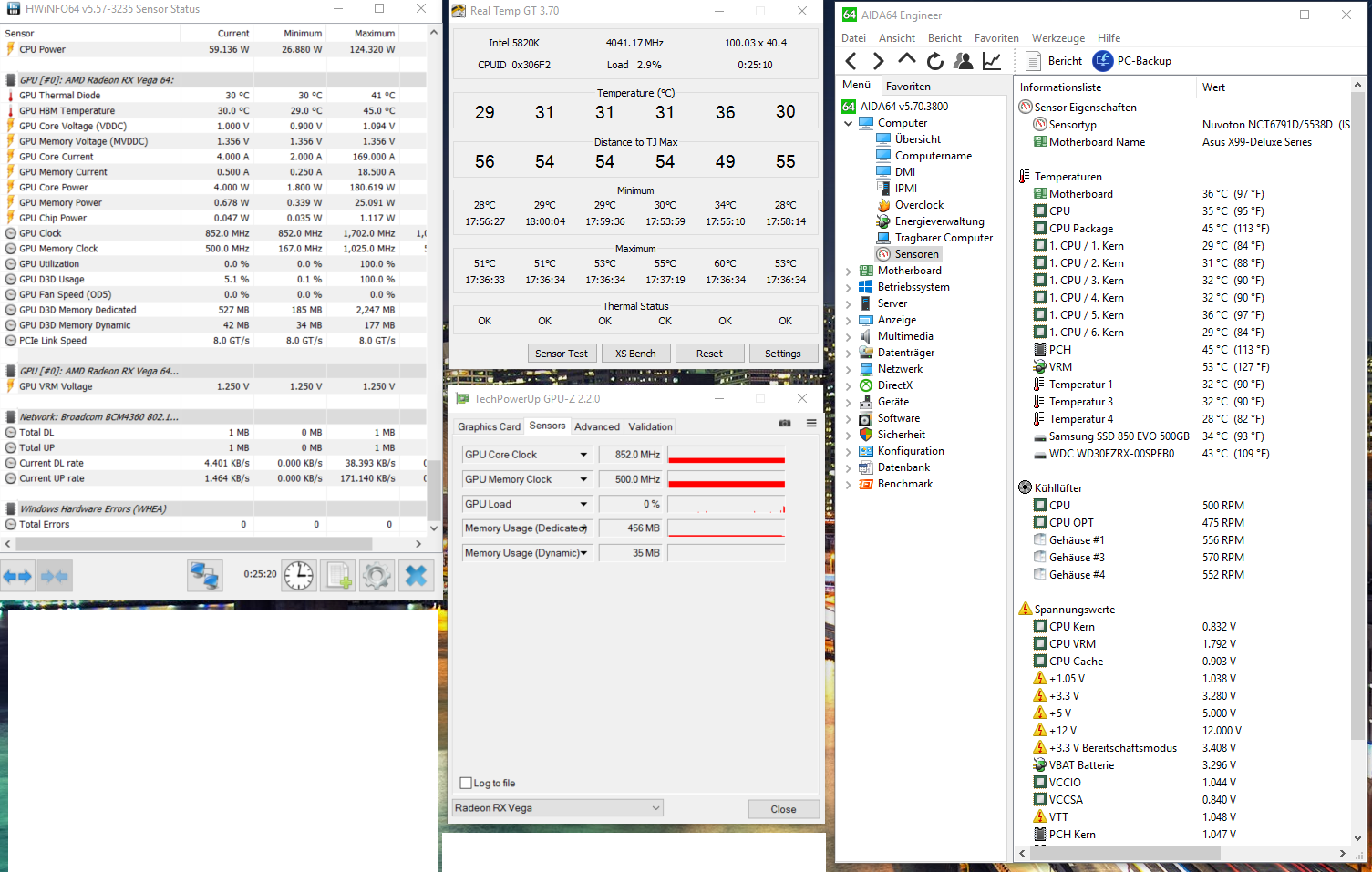Expand Netzwerk node in AIDA64 tree
This screenshot has height=872, width=1372.
849,369
